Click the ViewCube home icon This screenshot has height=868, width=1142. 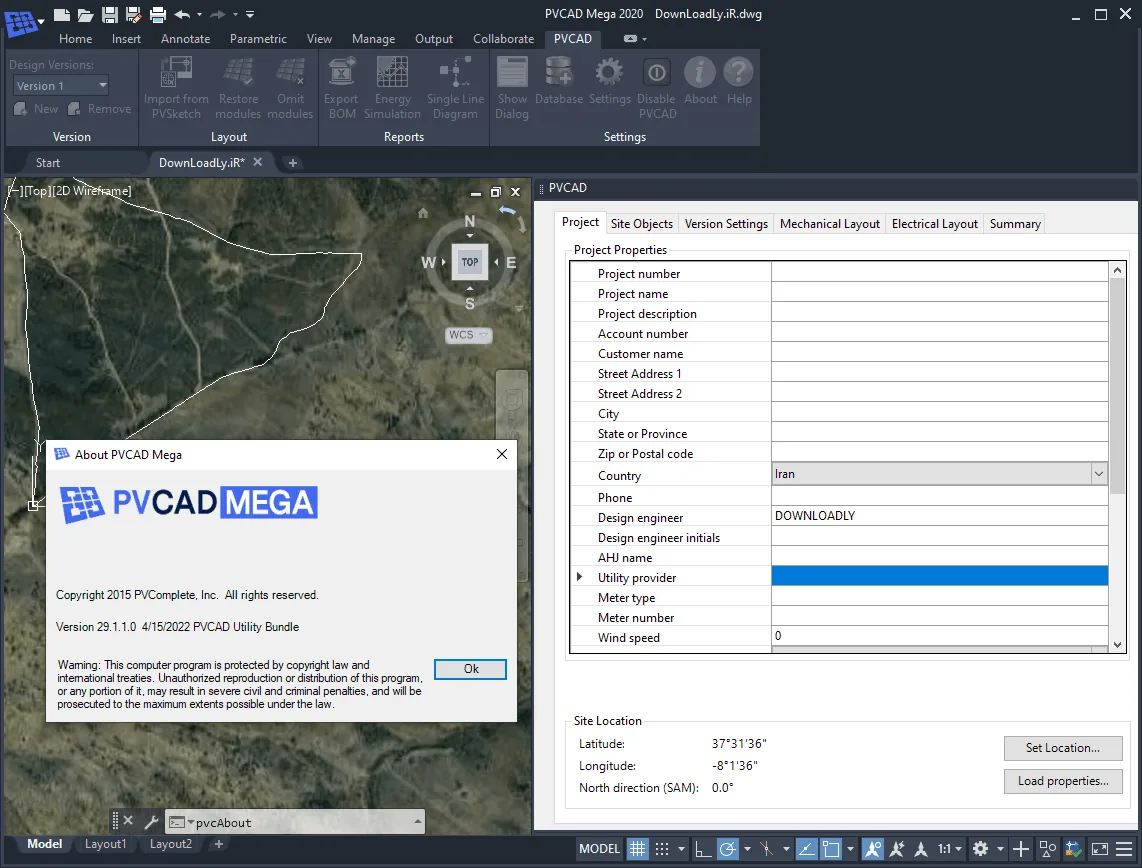pos(423,213)
